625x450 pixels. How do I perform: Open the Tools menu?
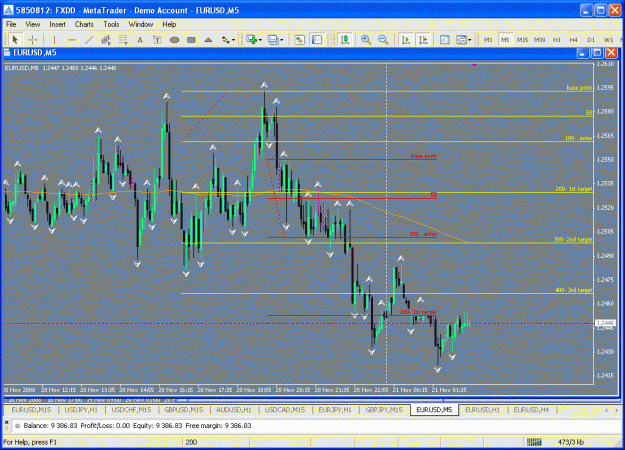pos(111,24)
